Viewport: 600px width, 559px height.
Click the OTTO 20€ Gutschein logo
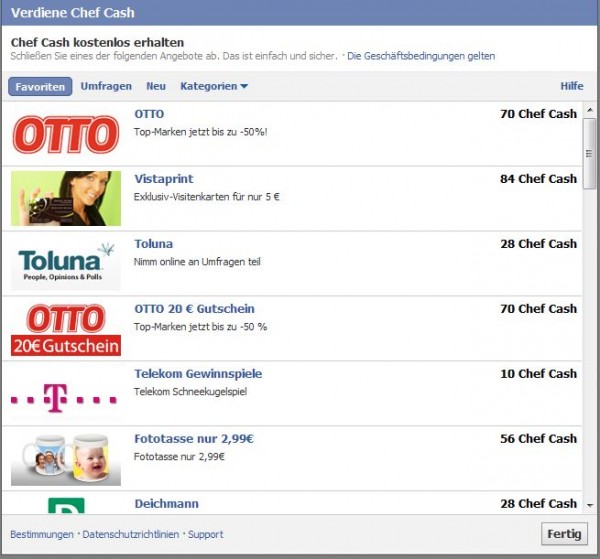[x=65, y=329]
